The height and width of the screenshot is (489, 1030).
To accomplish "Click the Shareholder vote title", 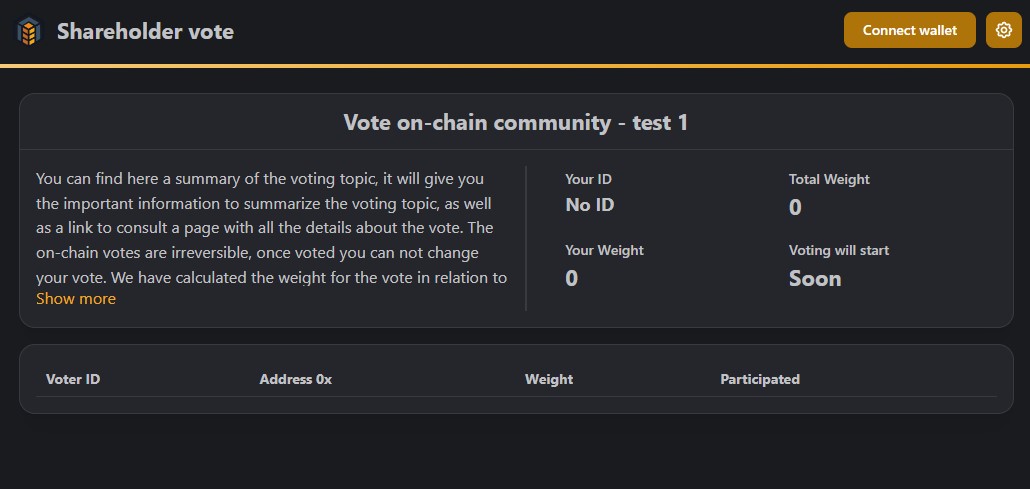I will click(x=145, y=31).
